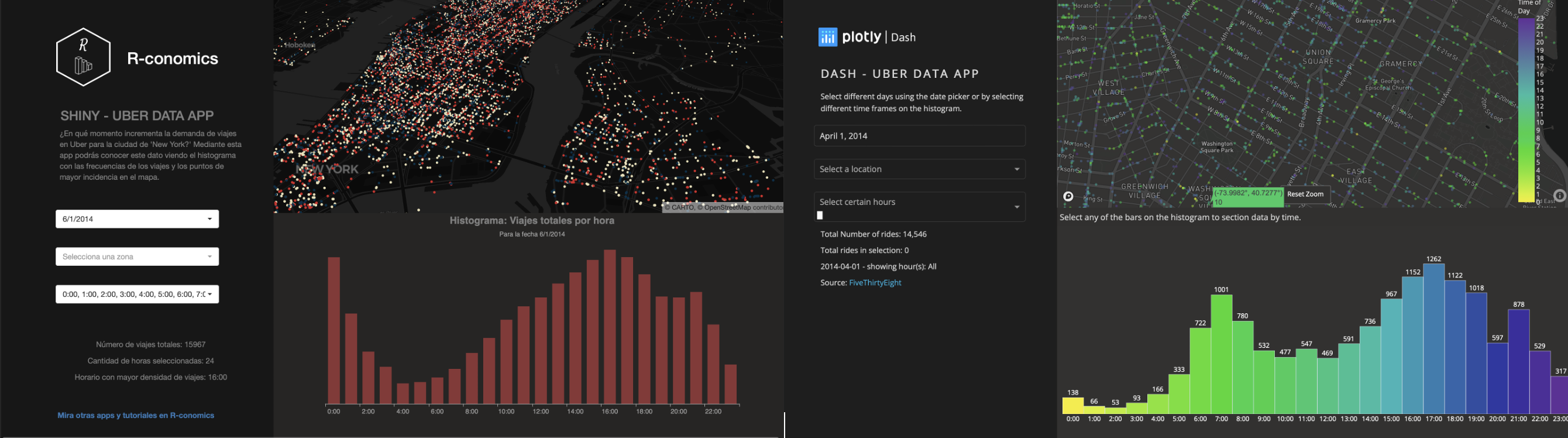Select the 7:00 bar labeled 1001
The image size is (1568, 438).
1221,357
